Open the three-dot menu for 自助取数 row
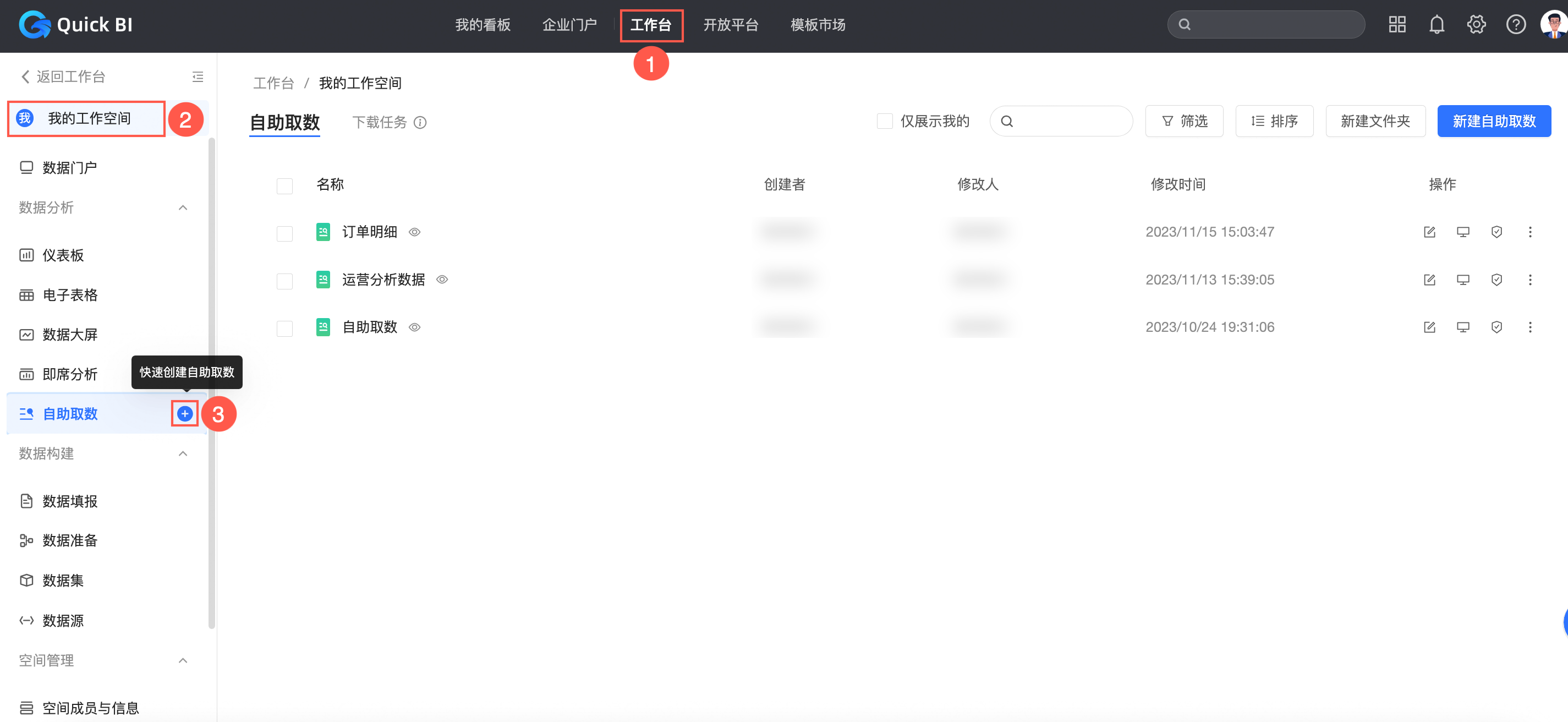The width and height of the screenshot is (1568, 722). [x=1529, y=327]
